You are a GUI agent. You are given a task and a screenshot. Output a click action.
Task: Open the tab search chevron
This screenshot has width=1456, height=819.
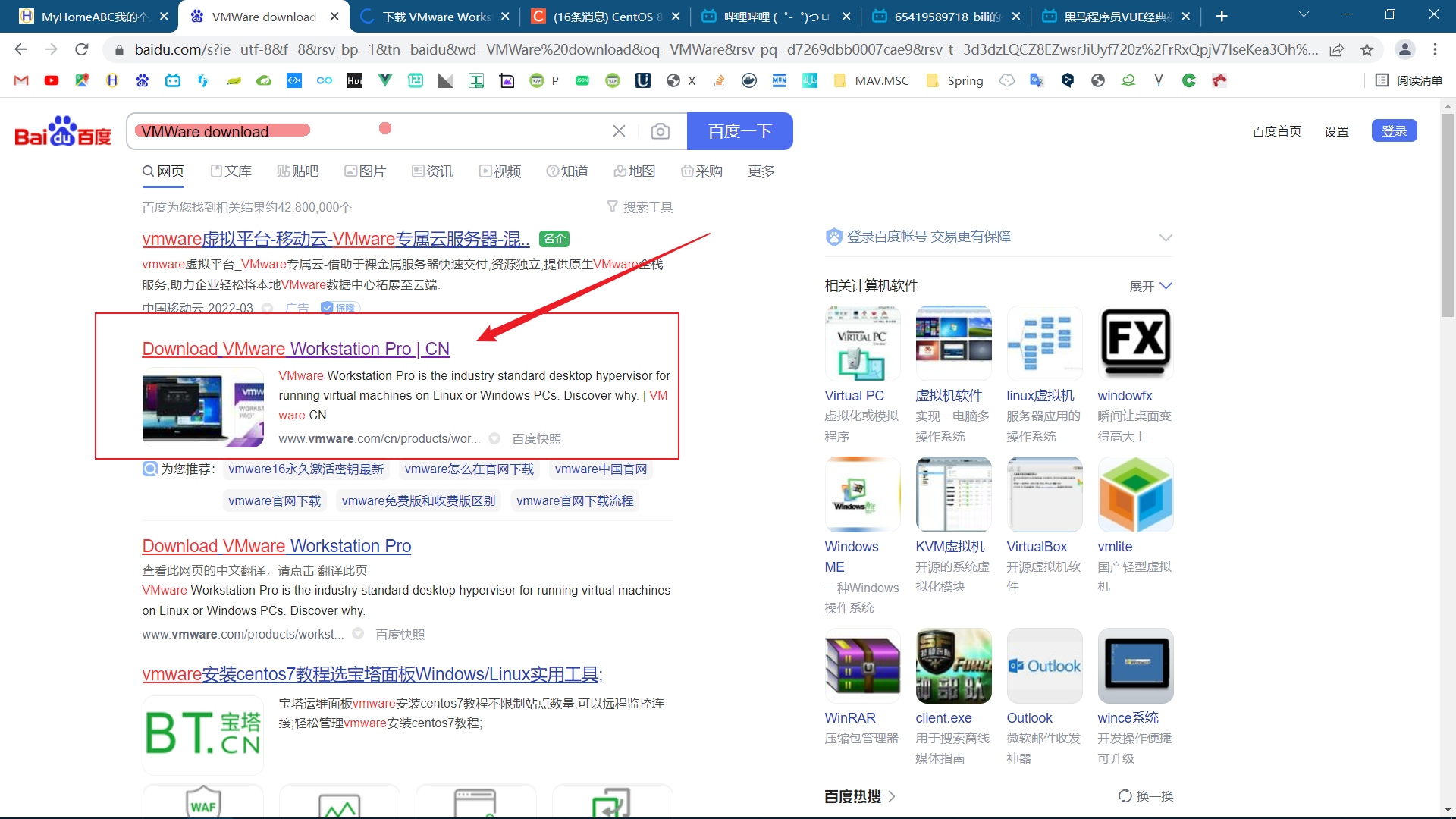(x=1304, y=14)
